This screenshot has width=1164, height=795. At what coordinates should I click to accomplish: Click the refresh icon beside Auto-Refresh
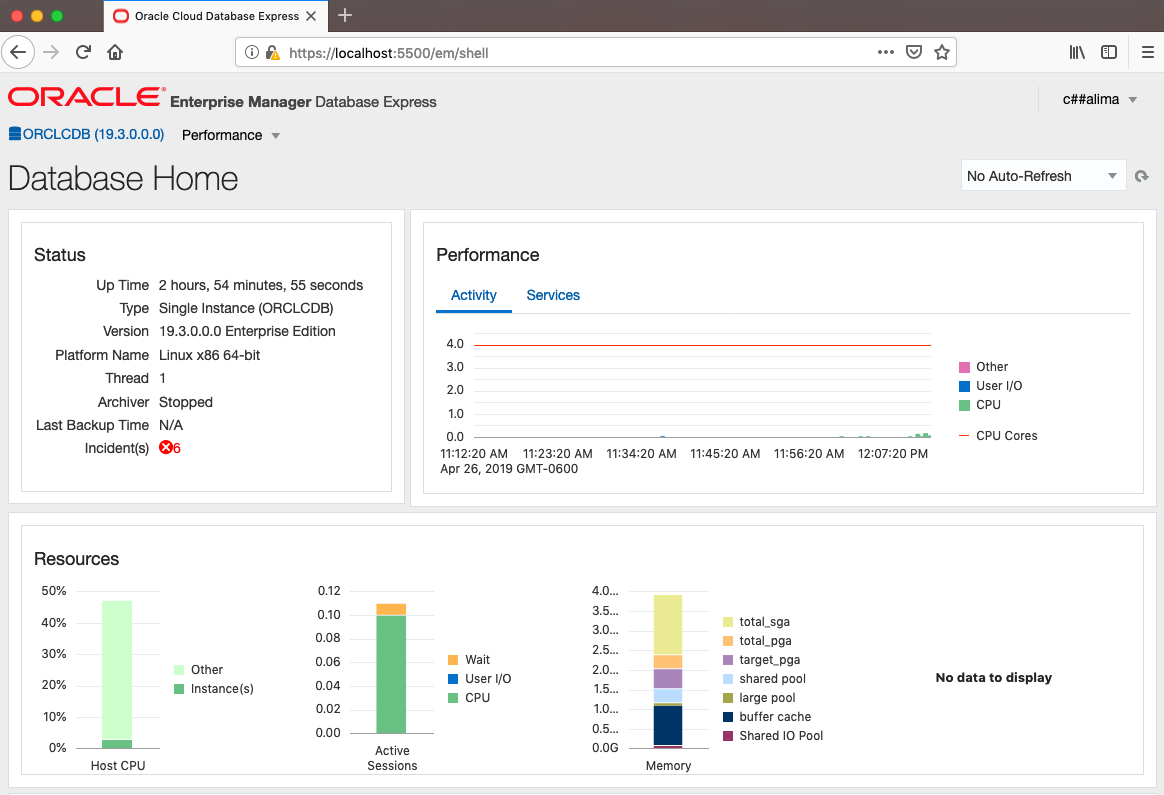tap(1141, 177)
